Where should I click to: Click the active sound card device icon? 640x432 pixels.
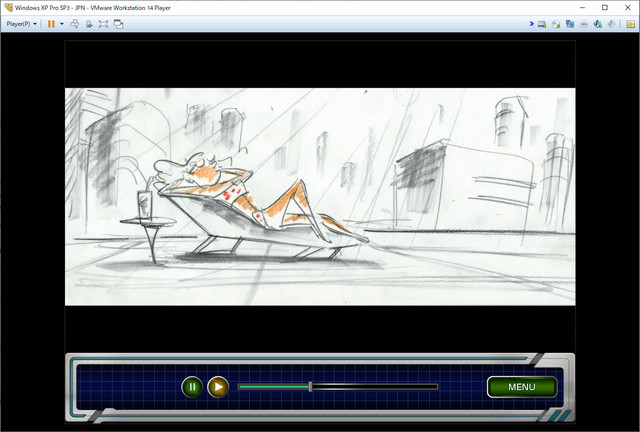tap(598, 24)
